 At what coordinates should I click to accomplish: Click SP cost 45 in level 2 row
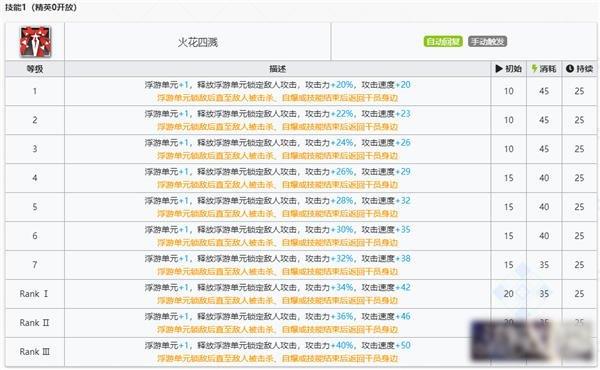tap(544, 120)
